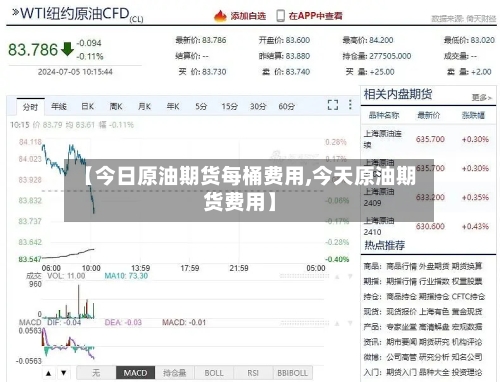Switch to the 15分 interval tab

230,107
